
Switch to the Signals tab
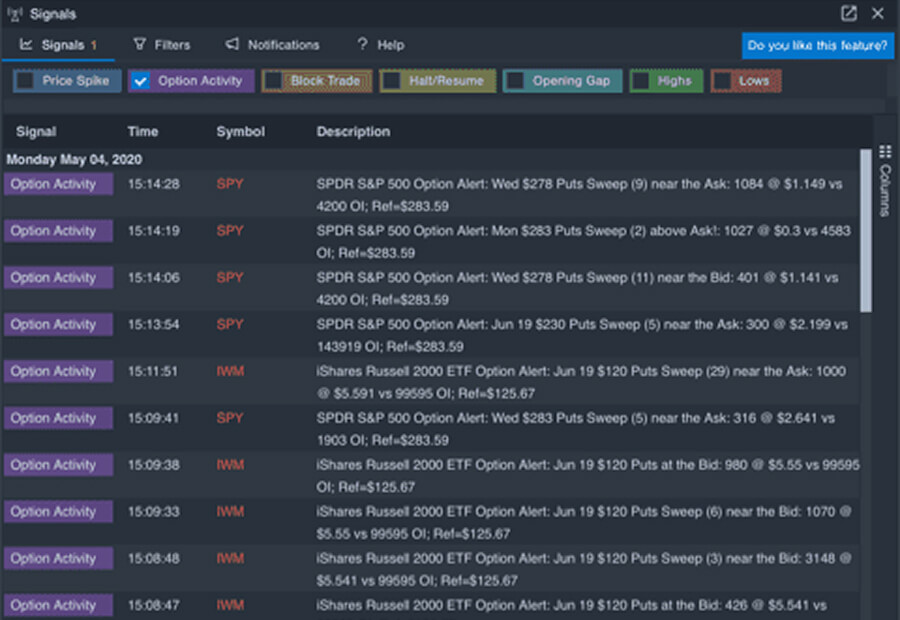pos(59,45)
